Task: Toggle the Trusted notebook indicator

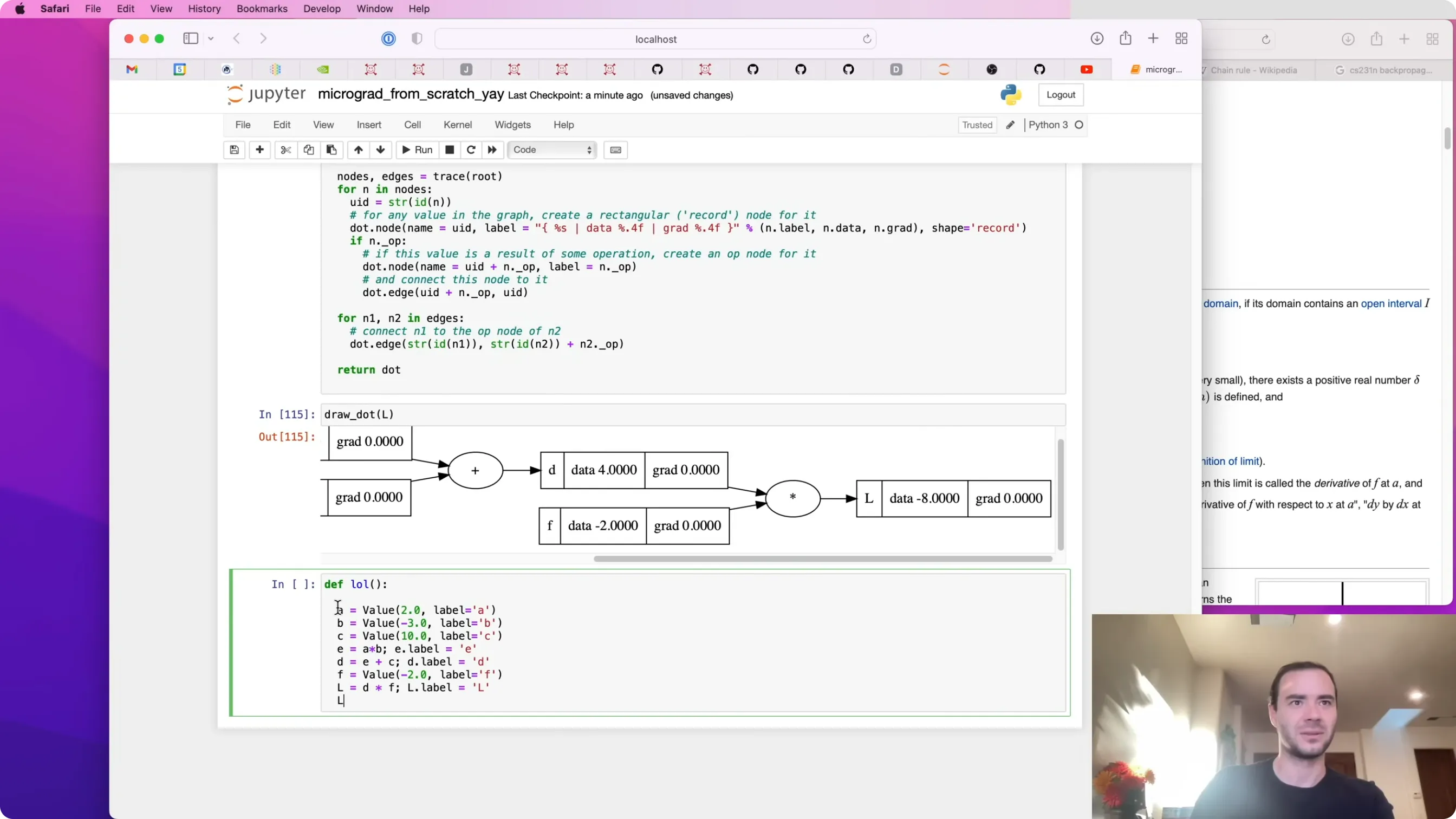Action: click(977, 125)
